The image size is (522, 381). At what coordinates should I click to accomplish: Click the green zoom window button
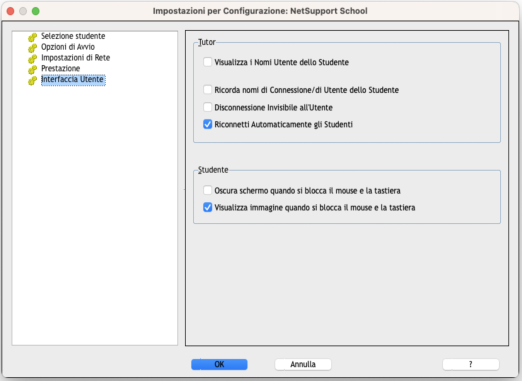[x=36, y=11]
